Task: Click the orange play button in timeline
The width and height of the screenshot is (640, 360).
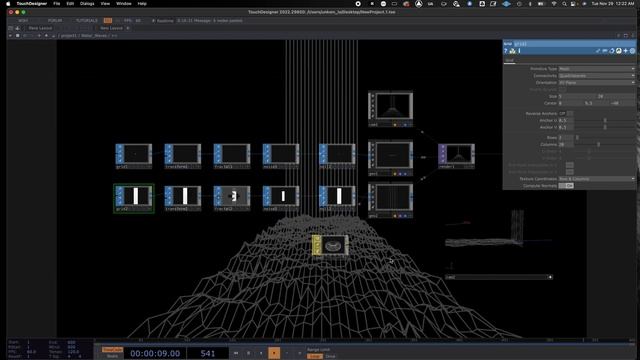Action: tap(274, 353)
